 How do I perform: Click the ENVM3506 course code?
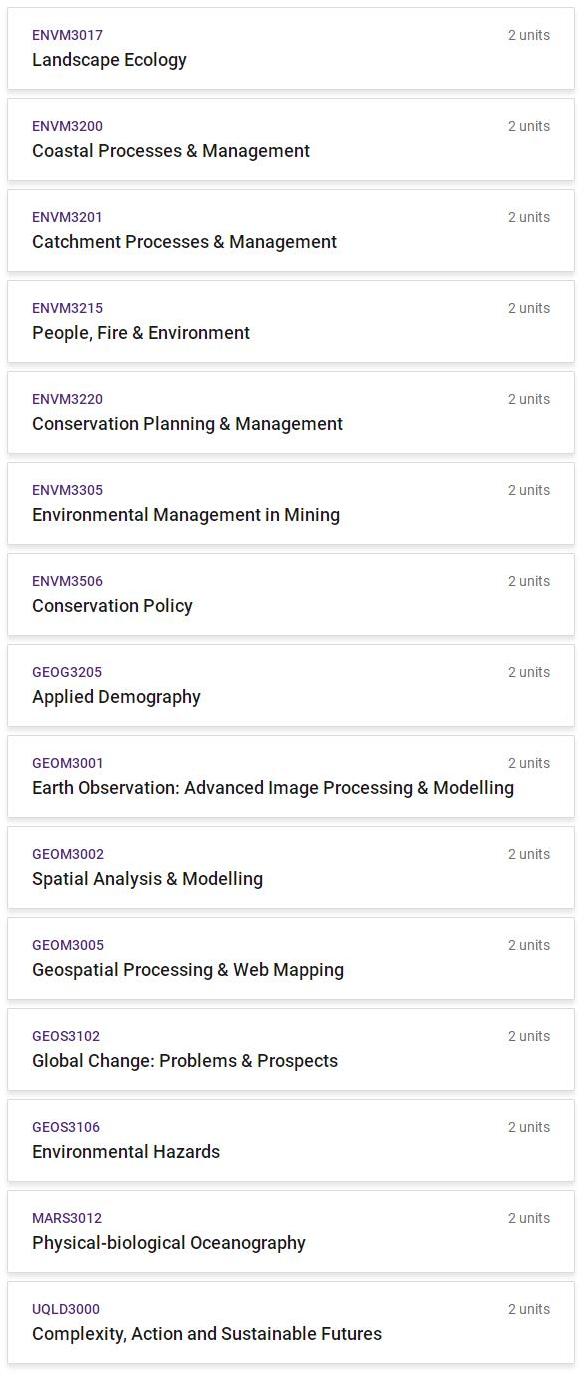pyautogui.click(x=67, y=581)
